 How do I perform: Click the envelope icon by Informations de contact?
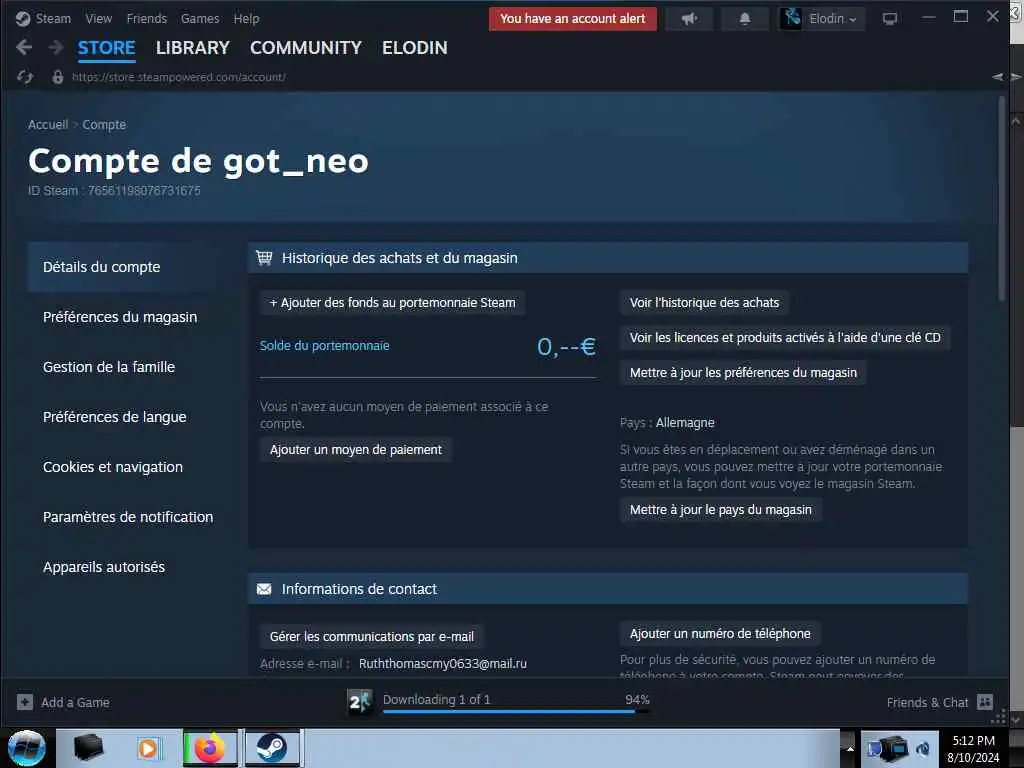tap(264, 589)
